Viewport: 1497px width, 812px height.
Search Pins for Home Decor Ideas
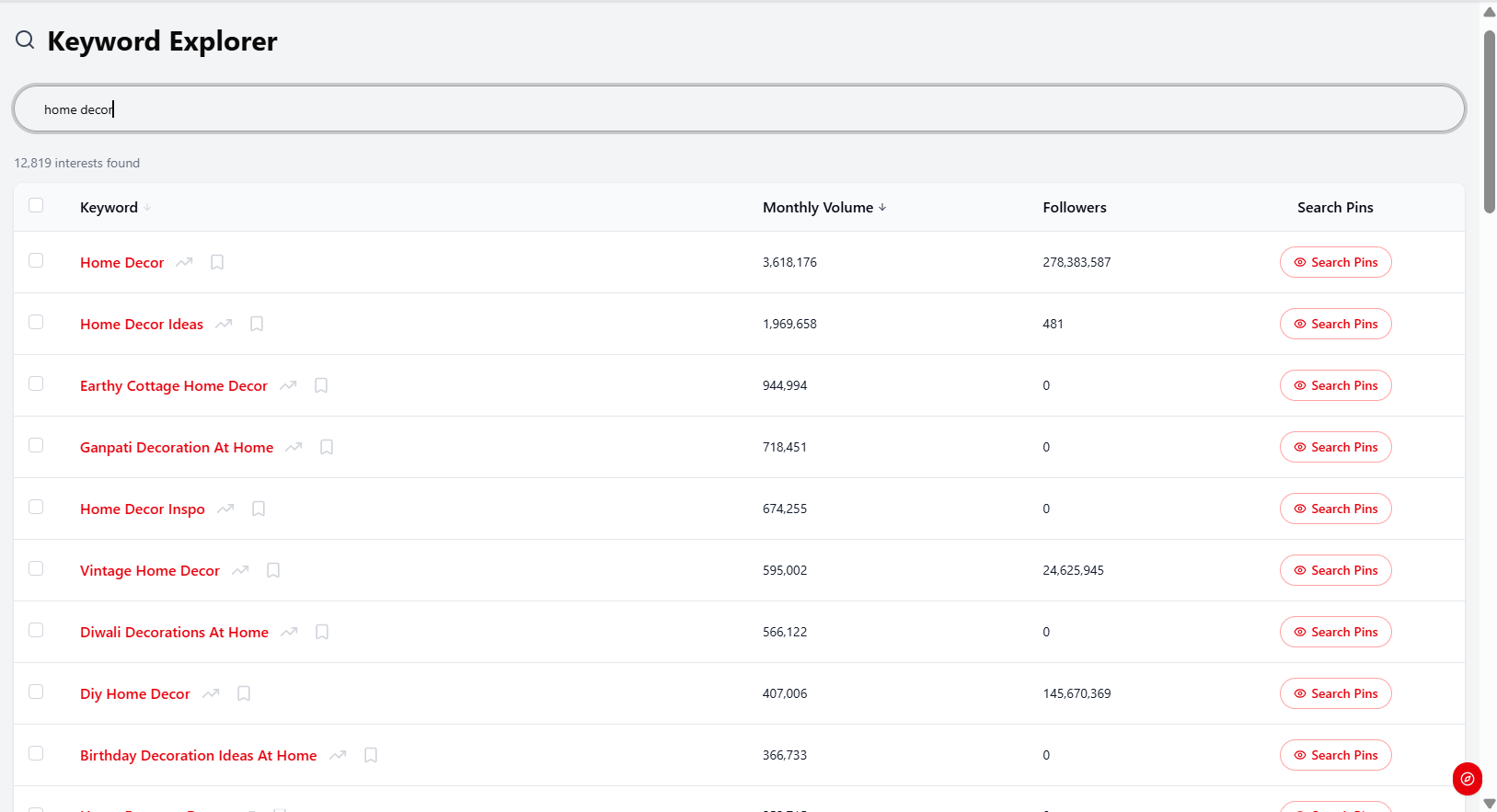(1335, 324)
